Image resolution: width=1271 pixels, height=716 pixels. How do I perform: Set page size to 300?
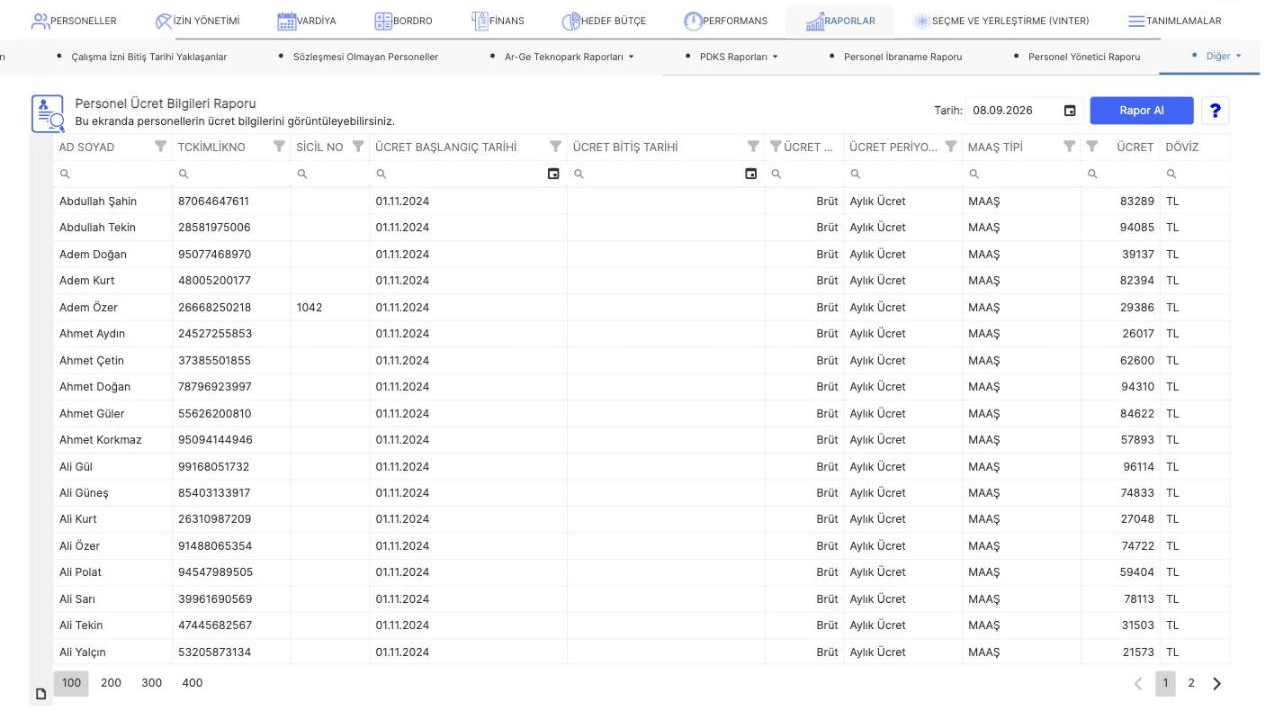[x=151, y=682]
